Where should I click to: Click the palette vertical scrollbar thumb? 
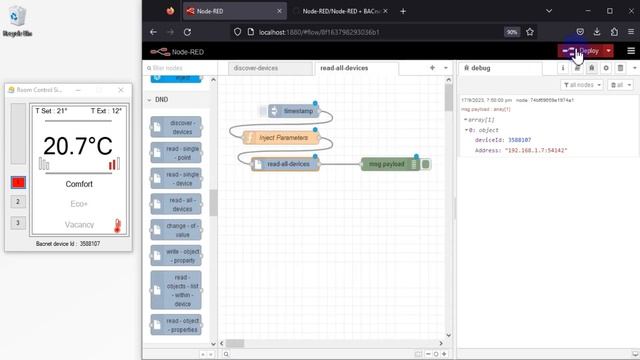[213, 203]
